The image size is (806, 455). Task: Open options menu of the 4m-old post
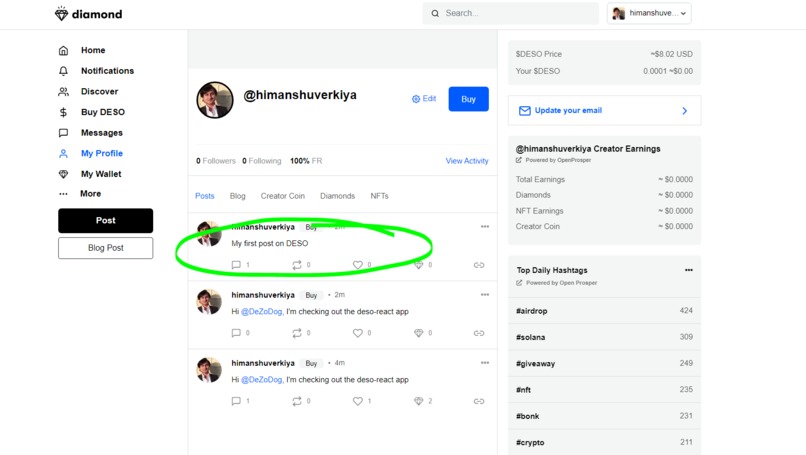pyautogui.click(x=485, y=362)
